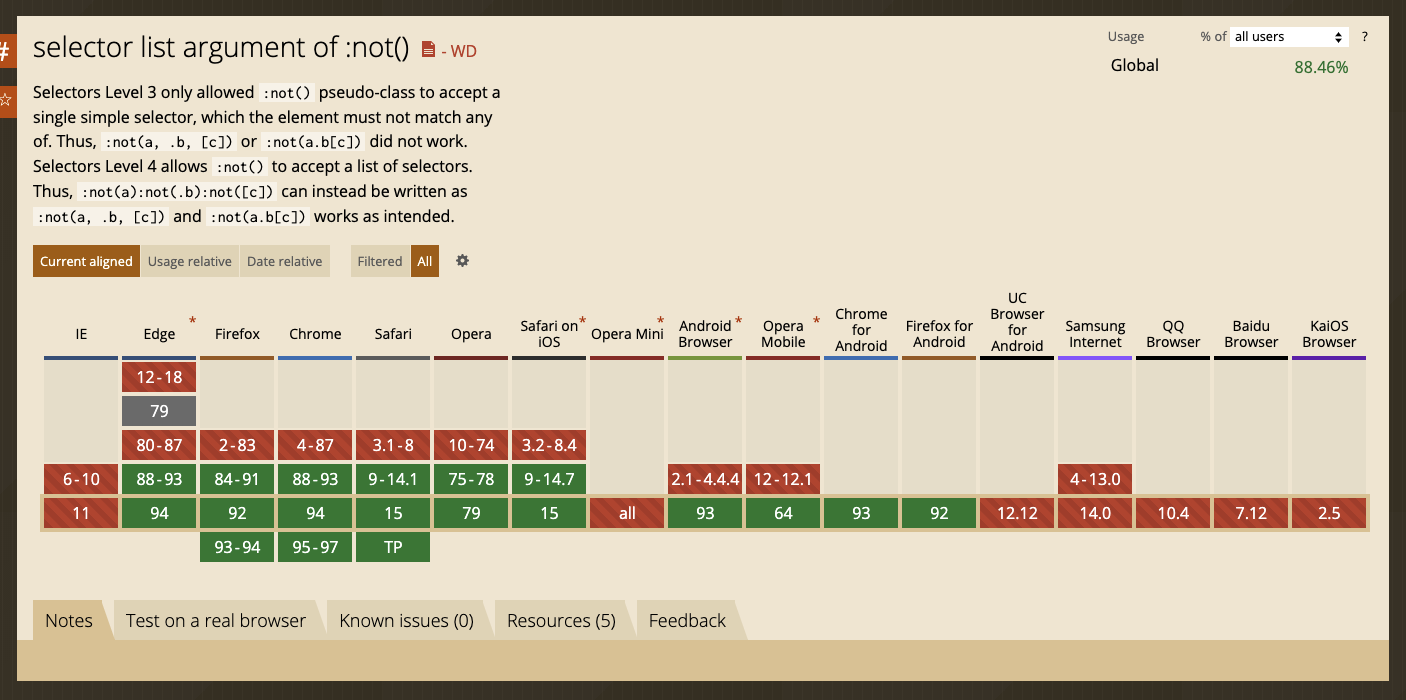Click IE 6-10 cell
The width and height of the screenshot is (1406, 700).
point(81,479)
